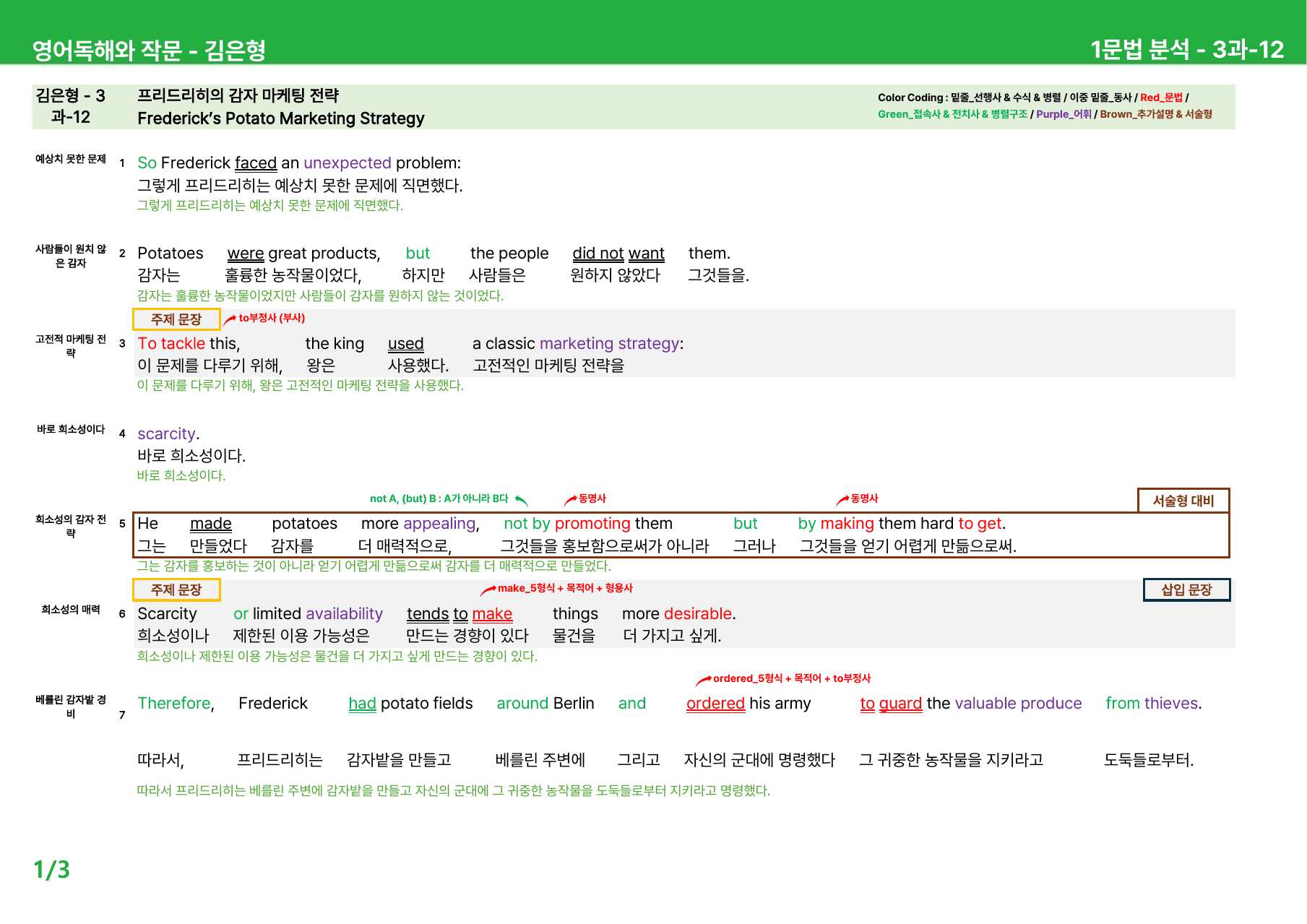Click the purple word appealing
The height and width of the screenshot is (924, 1307).
pos(439,524)
